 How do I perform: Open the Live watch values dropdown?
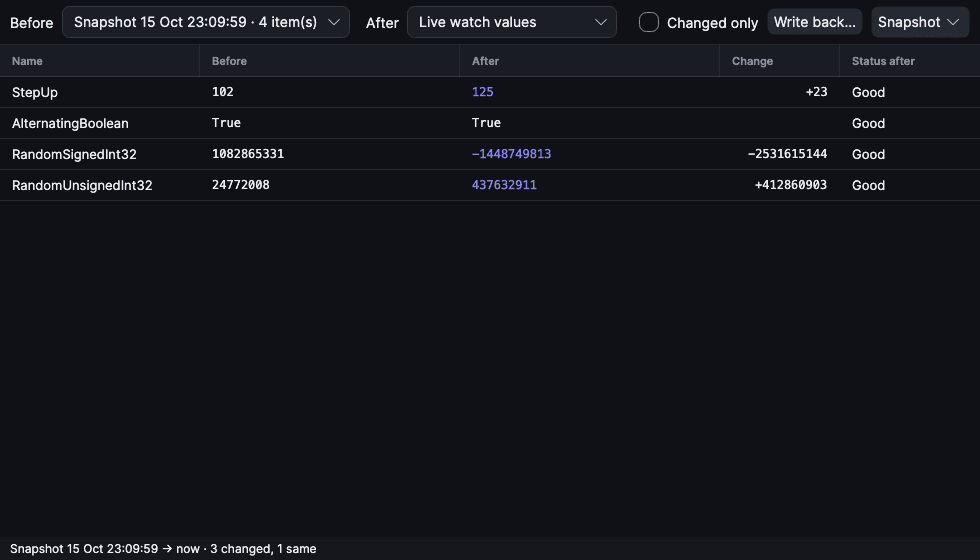tap(512, 22)
